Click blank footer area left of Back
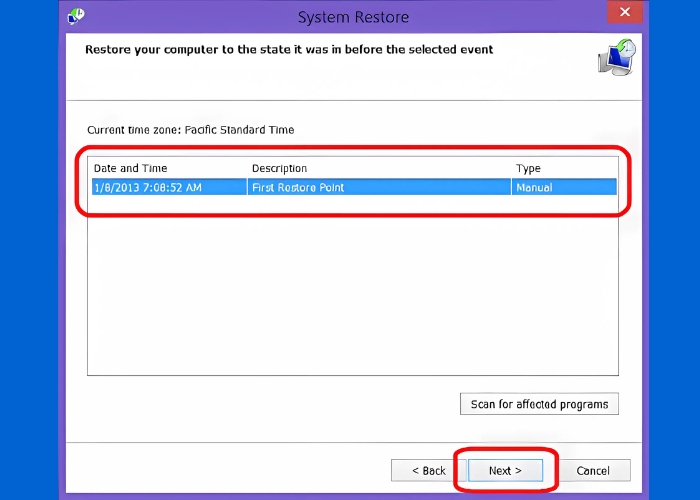This screenshot has height=500, width=700. pos(230,470)
